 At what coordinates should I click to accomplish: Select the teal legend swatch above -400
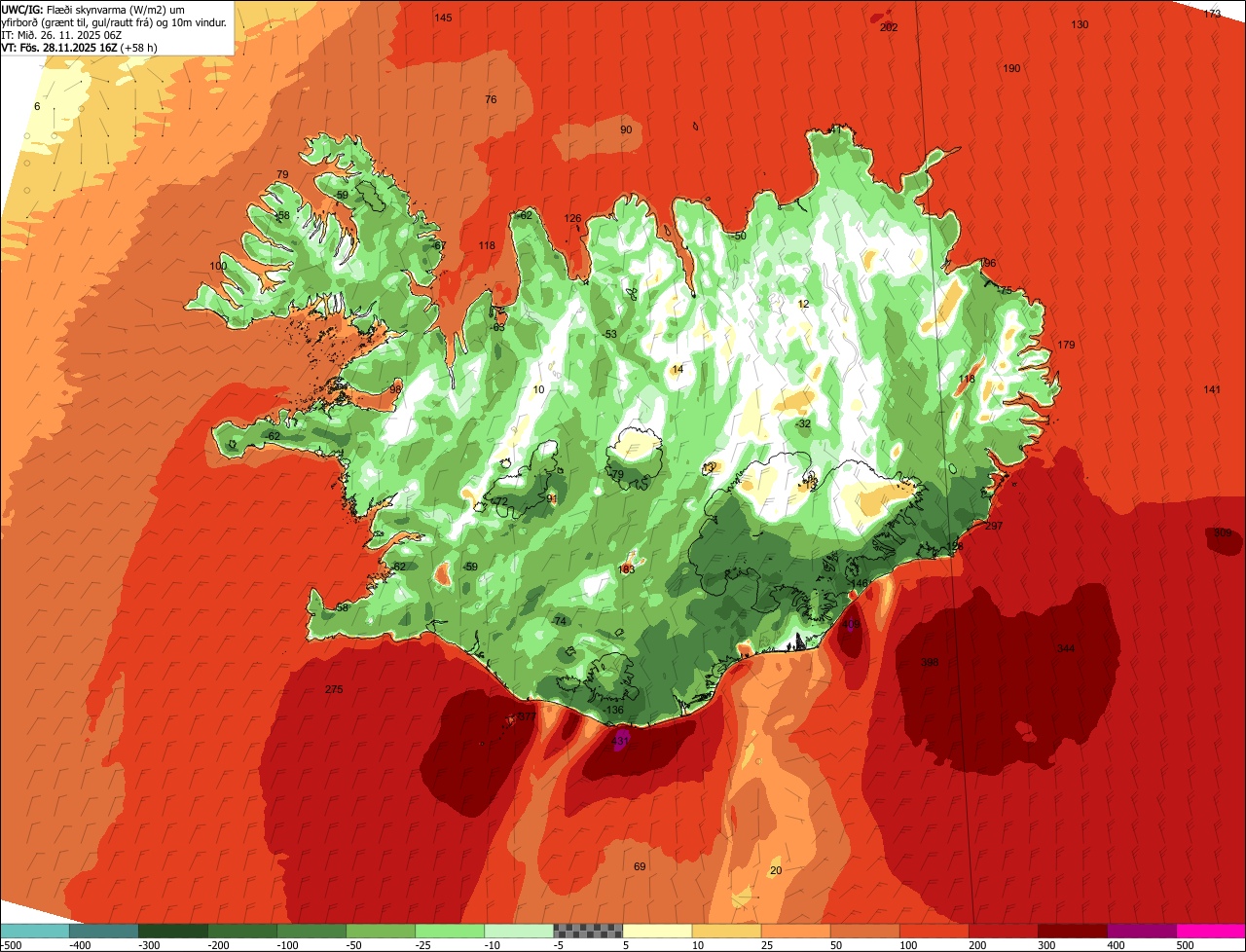[x=104, y=931]
